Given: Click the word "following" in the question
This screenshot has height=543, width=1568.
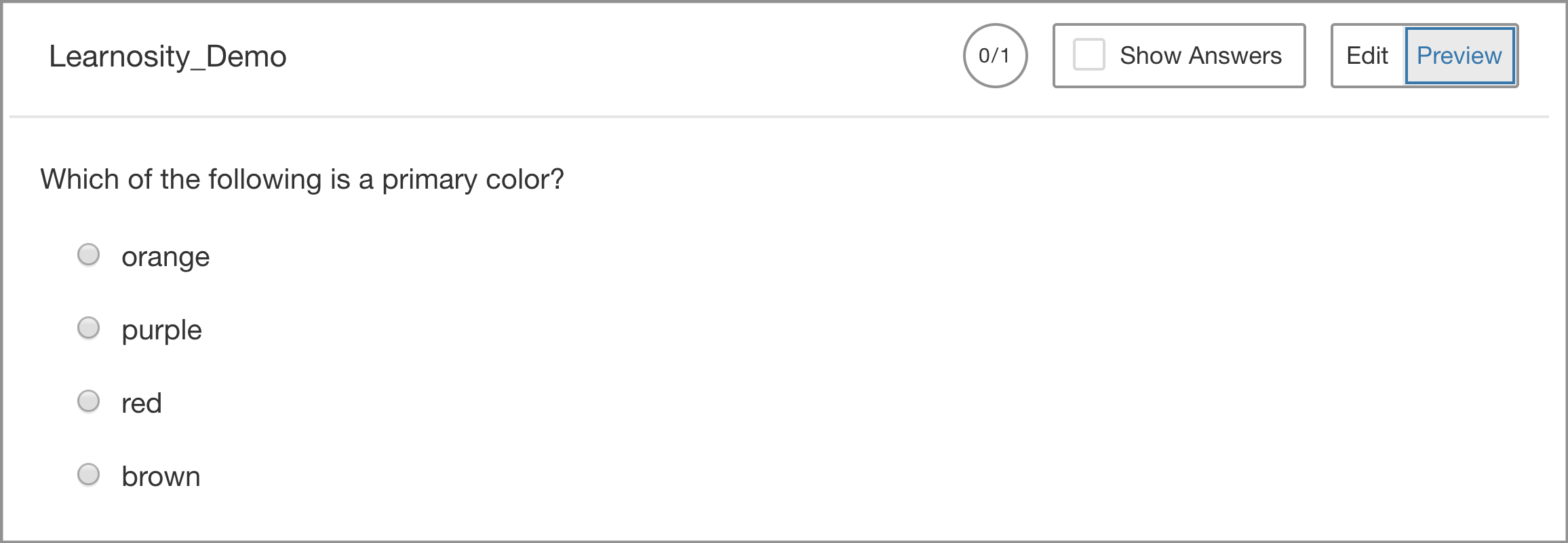Looking at the screenshot, I should 264,180.
